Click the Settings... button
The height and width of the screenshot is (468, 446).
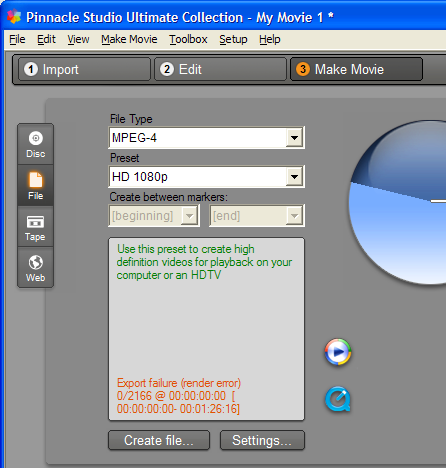click(x=262, y=440)
